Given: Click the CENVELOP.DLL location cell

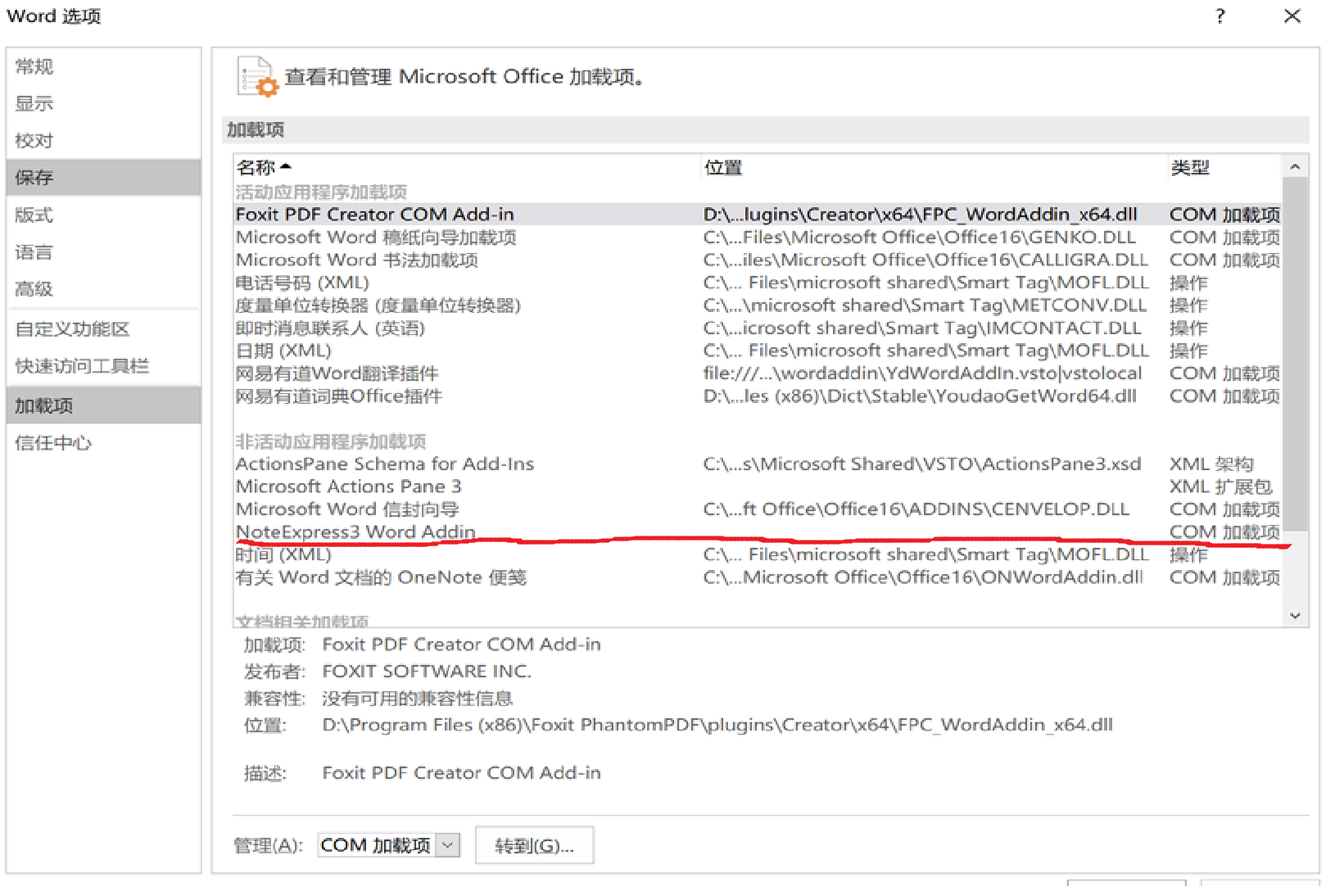Looking at the screenshot, I should [916, 509].
